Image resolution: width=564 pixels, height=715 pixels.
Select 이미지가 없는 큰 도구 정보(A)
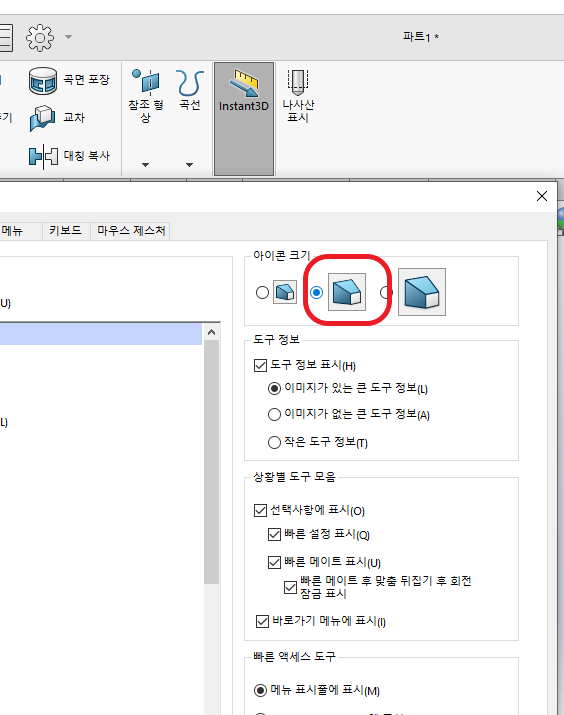[274, 414]
